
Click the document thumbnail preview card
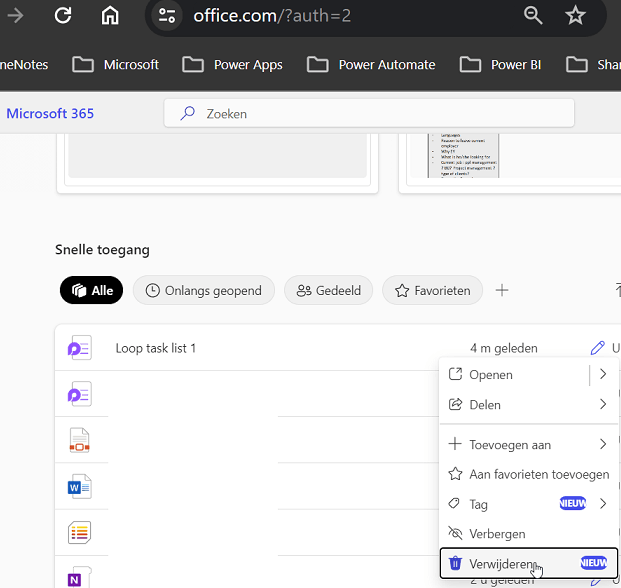click(x=511, y=164)
